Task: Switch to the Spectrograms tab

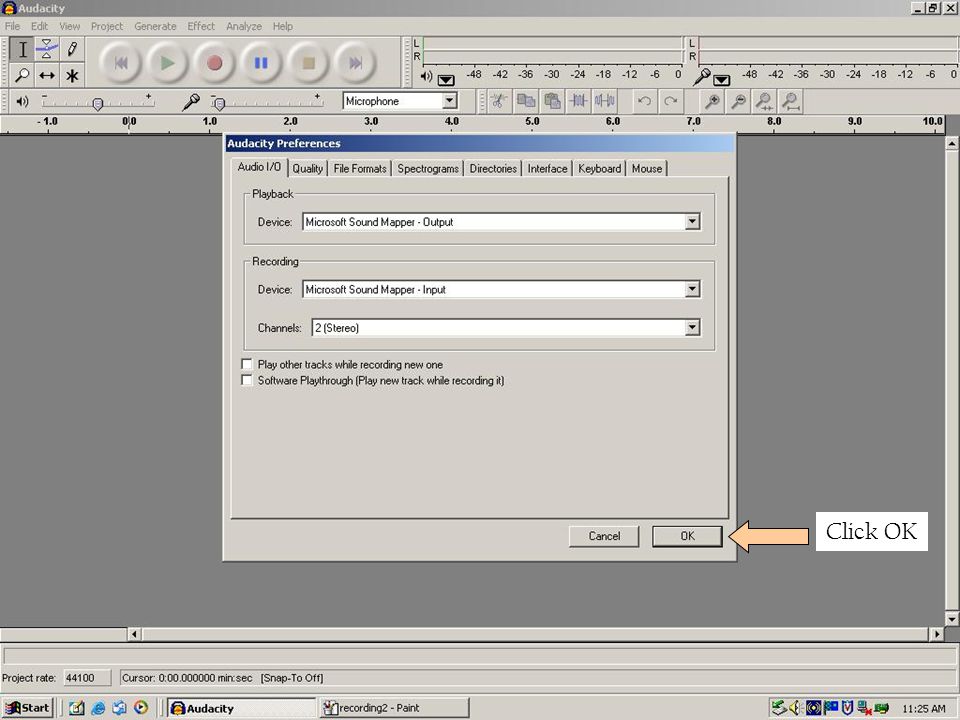Action: (x=428, y=168)
